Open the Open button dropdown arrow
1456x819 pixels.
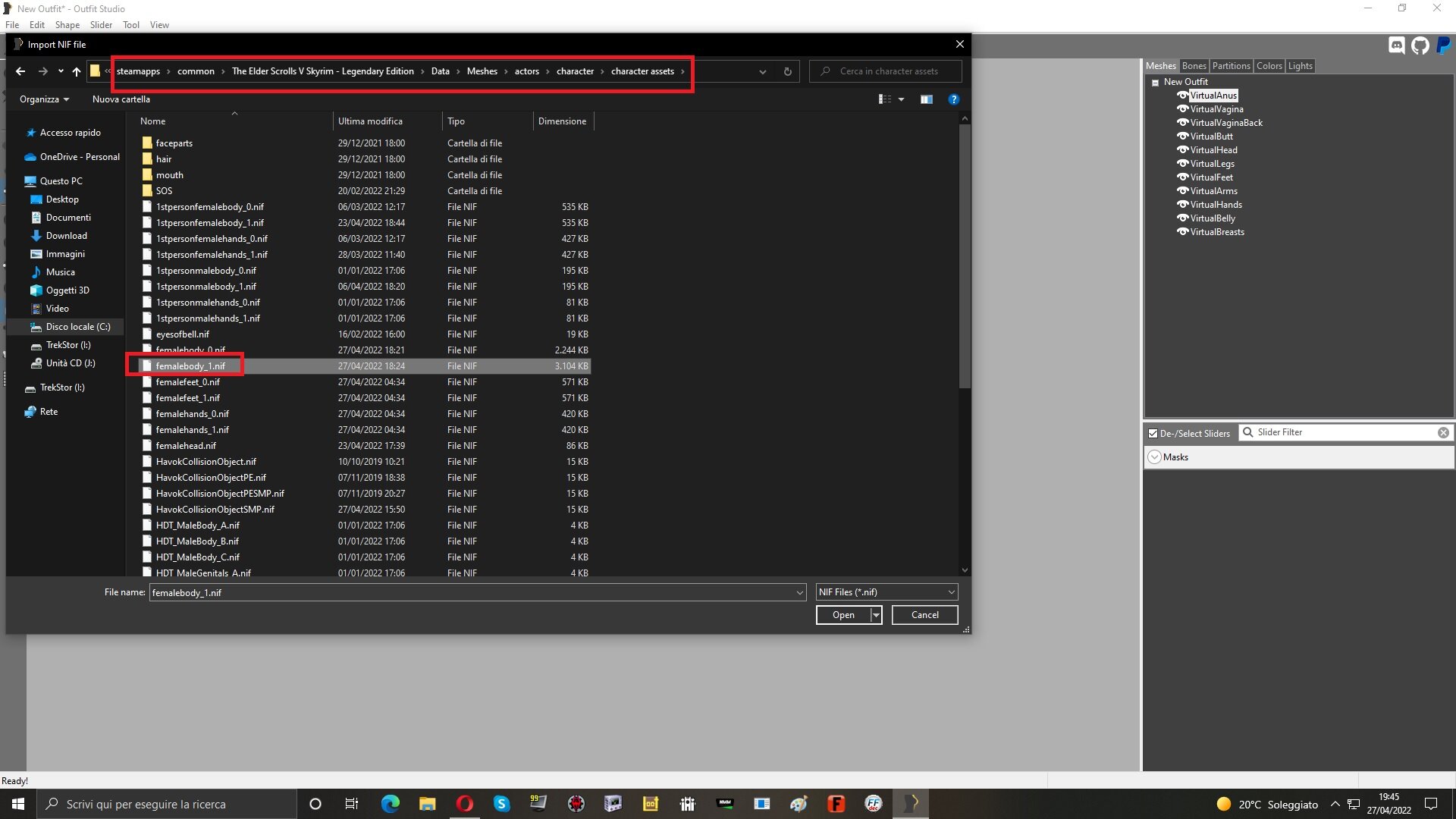tap(876, 615)
